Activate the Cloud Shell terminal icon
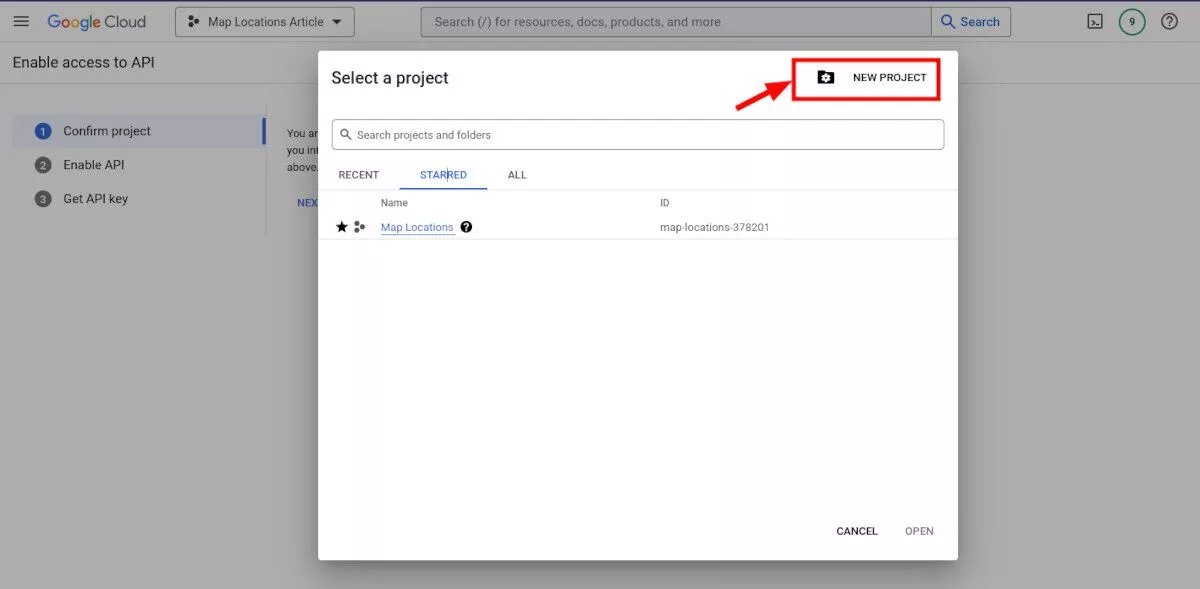 (1095, 22)
